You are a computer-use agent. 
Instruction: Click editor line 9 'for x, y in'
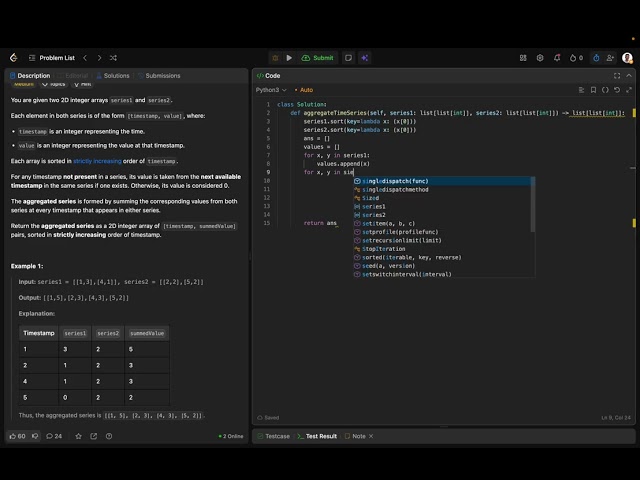click(328, 172)
